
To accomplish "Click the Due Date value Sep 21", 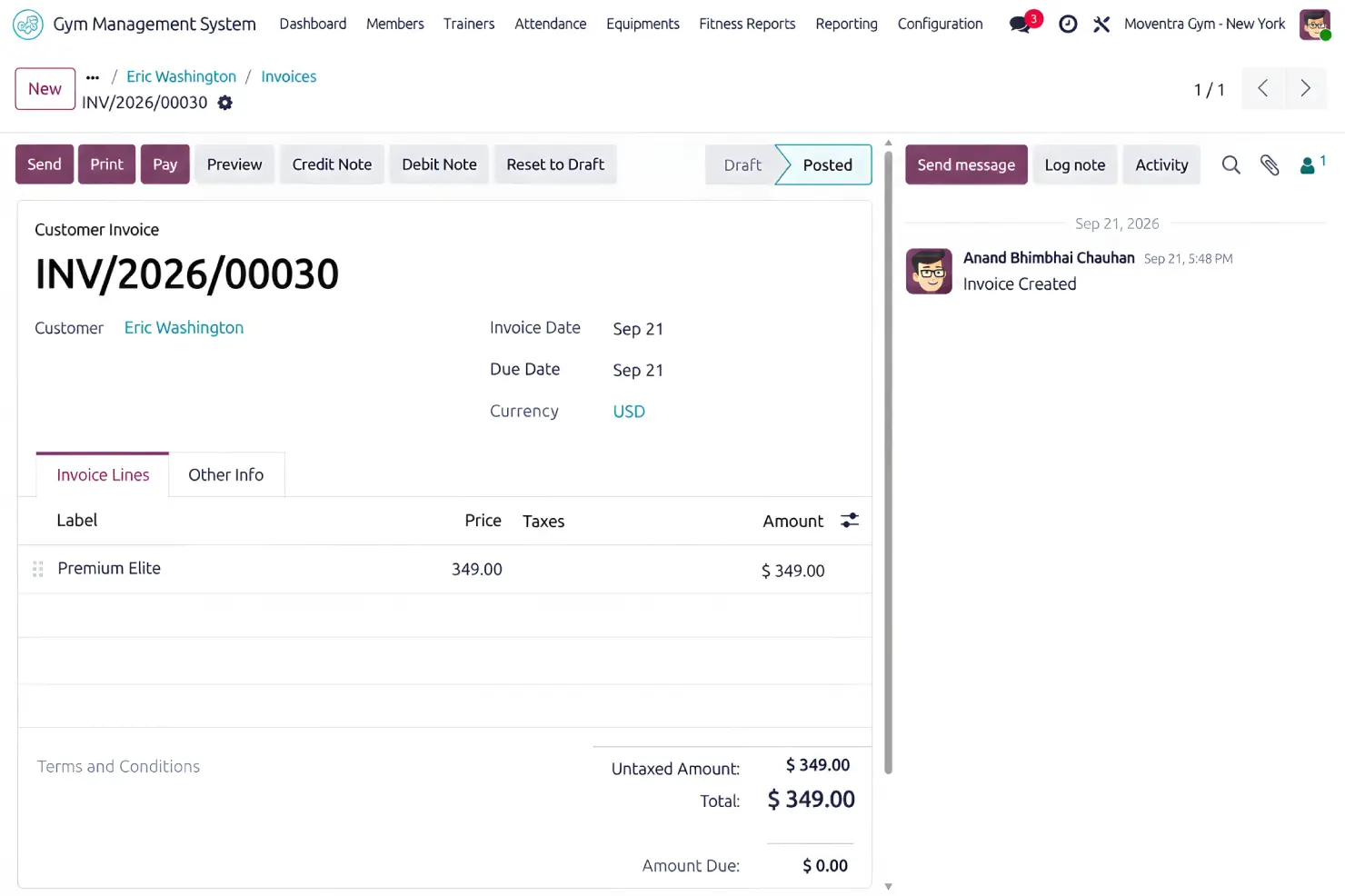I will tap(638, 371).
